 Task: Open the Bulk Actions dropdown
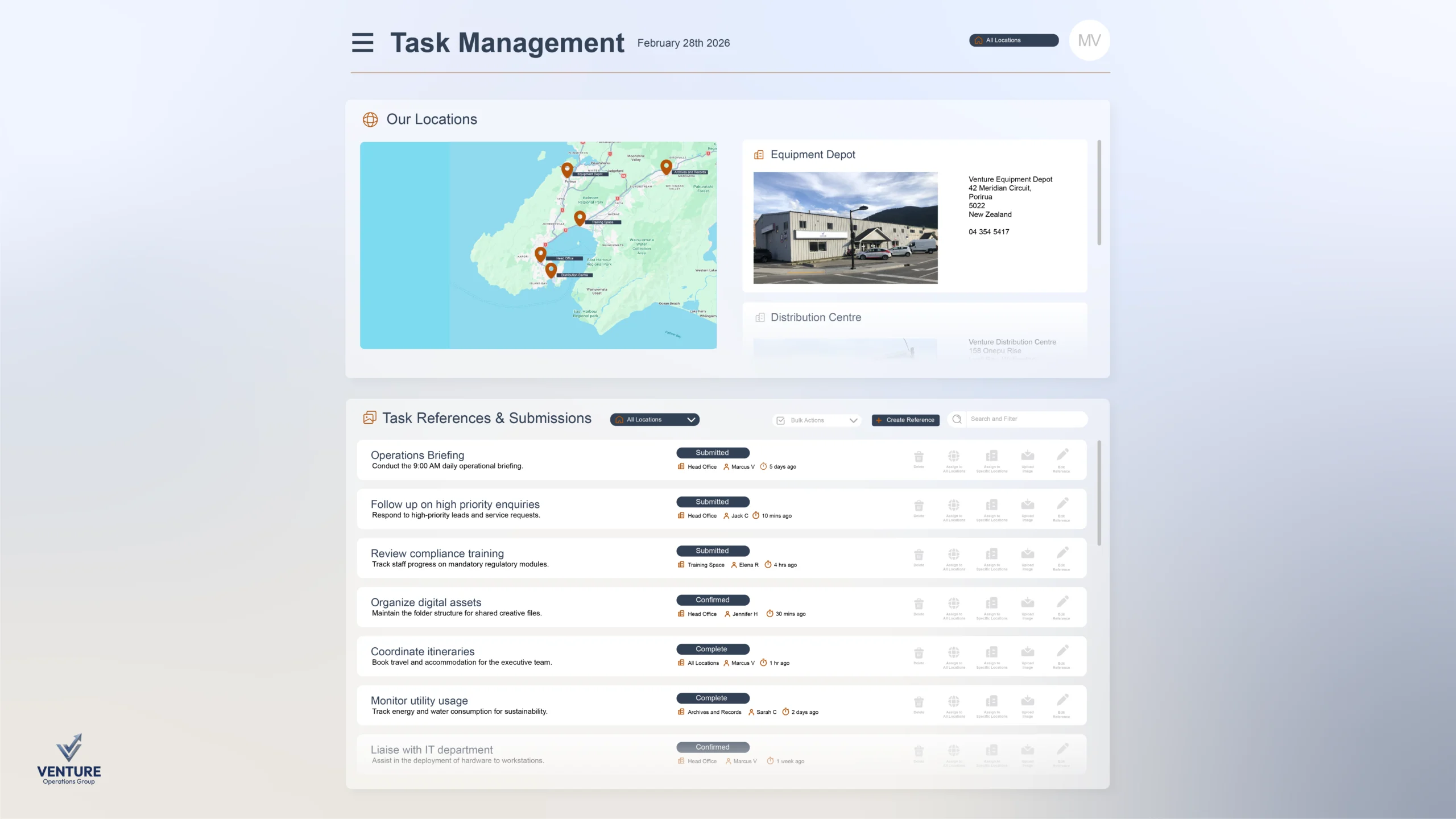click(817, 420)
